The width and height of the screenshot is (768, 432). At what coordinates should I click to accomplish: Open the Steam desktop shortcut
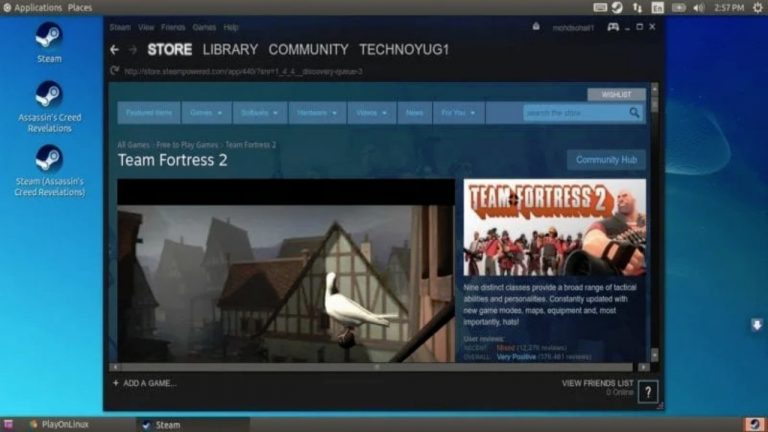tap(49, 43)
